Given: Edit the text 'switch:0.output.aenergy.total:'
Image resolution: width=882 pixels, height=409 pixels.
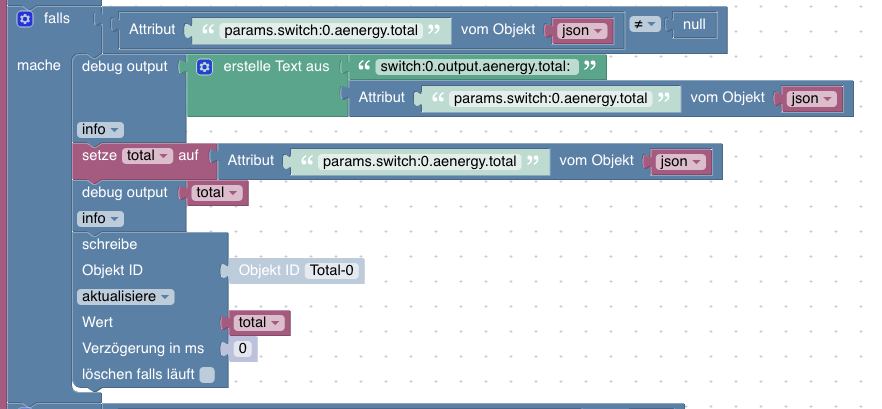Looking at the screenshot, I should click(x=477, y=67).
